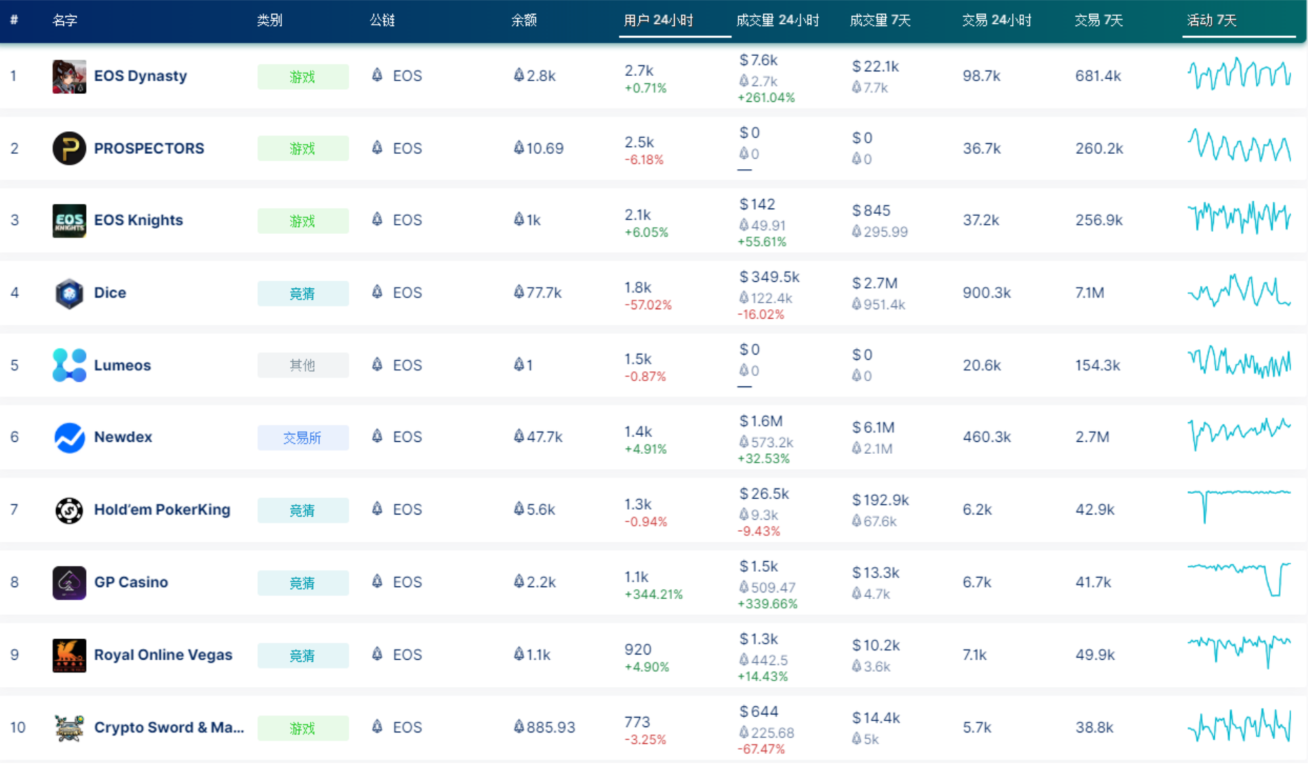1308x769 pixels.
Task: Click EOS chain icon in Dice row
Action: click(x=377, y=292)
